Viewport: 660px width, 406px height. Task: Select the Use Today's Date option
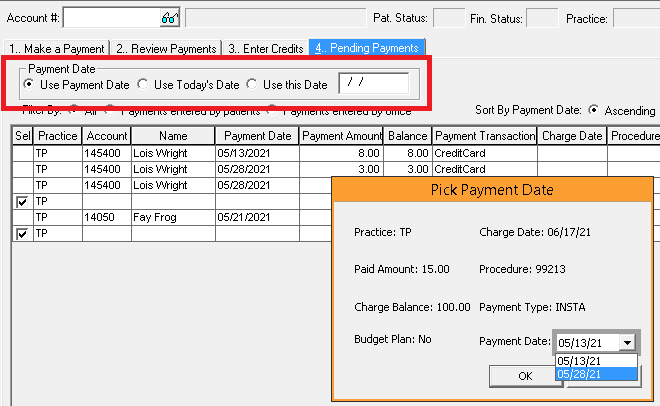[142, 85]
